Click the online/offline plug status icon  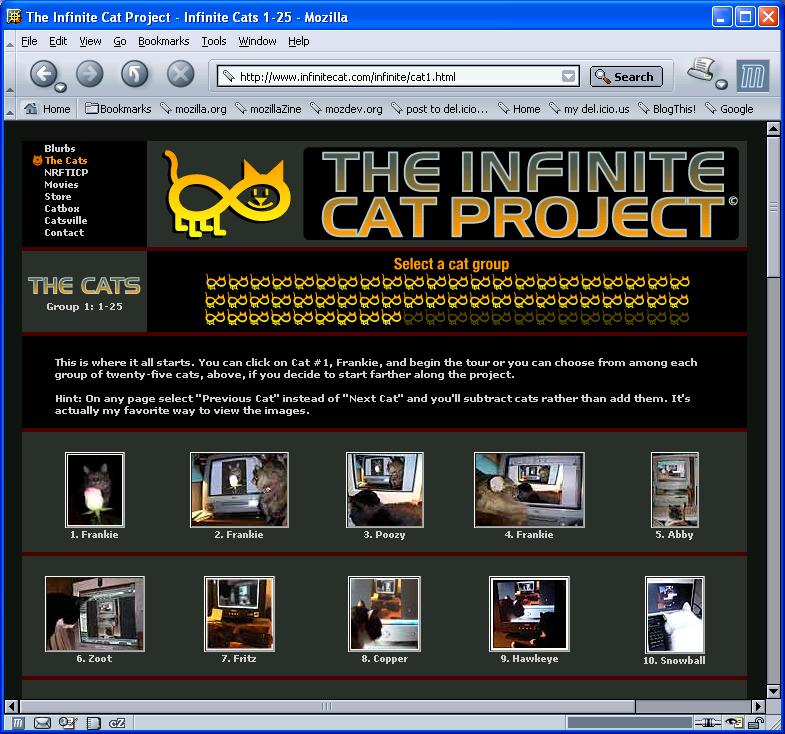tap(707, 722)
